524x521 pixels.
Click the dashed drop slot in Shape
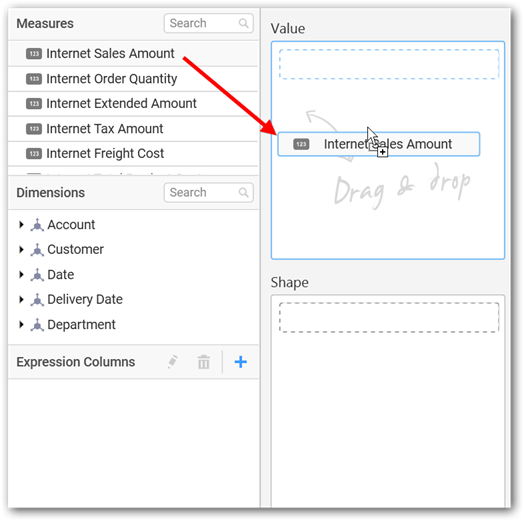pos(389,317)
